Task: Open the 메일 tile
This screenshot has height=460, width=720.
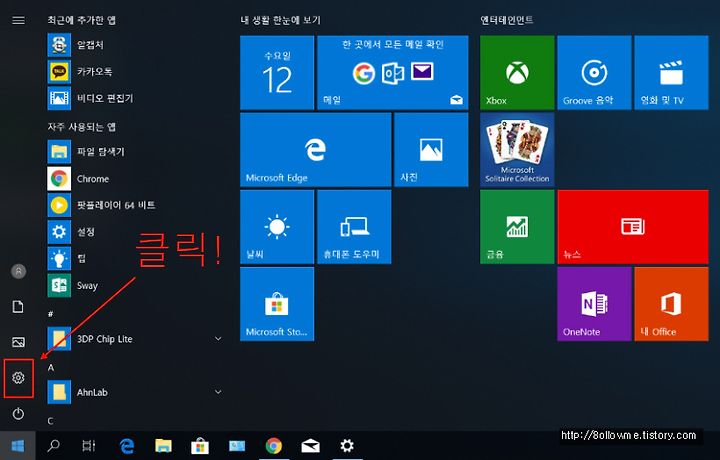Action: point(393,73)
